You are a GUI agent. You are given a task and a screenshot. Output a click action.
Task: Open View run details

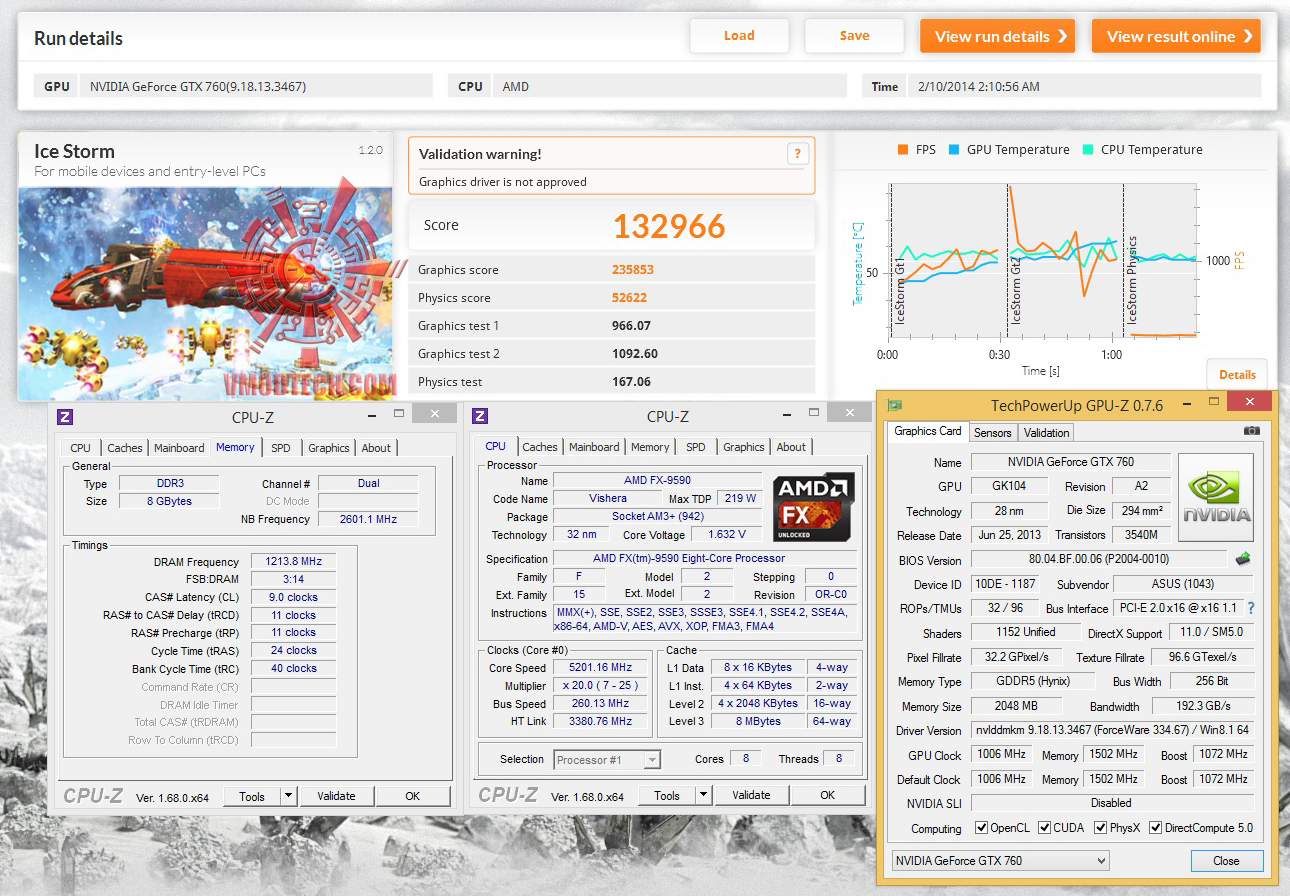point(998,36)
